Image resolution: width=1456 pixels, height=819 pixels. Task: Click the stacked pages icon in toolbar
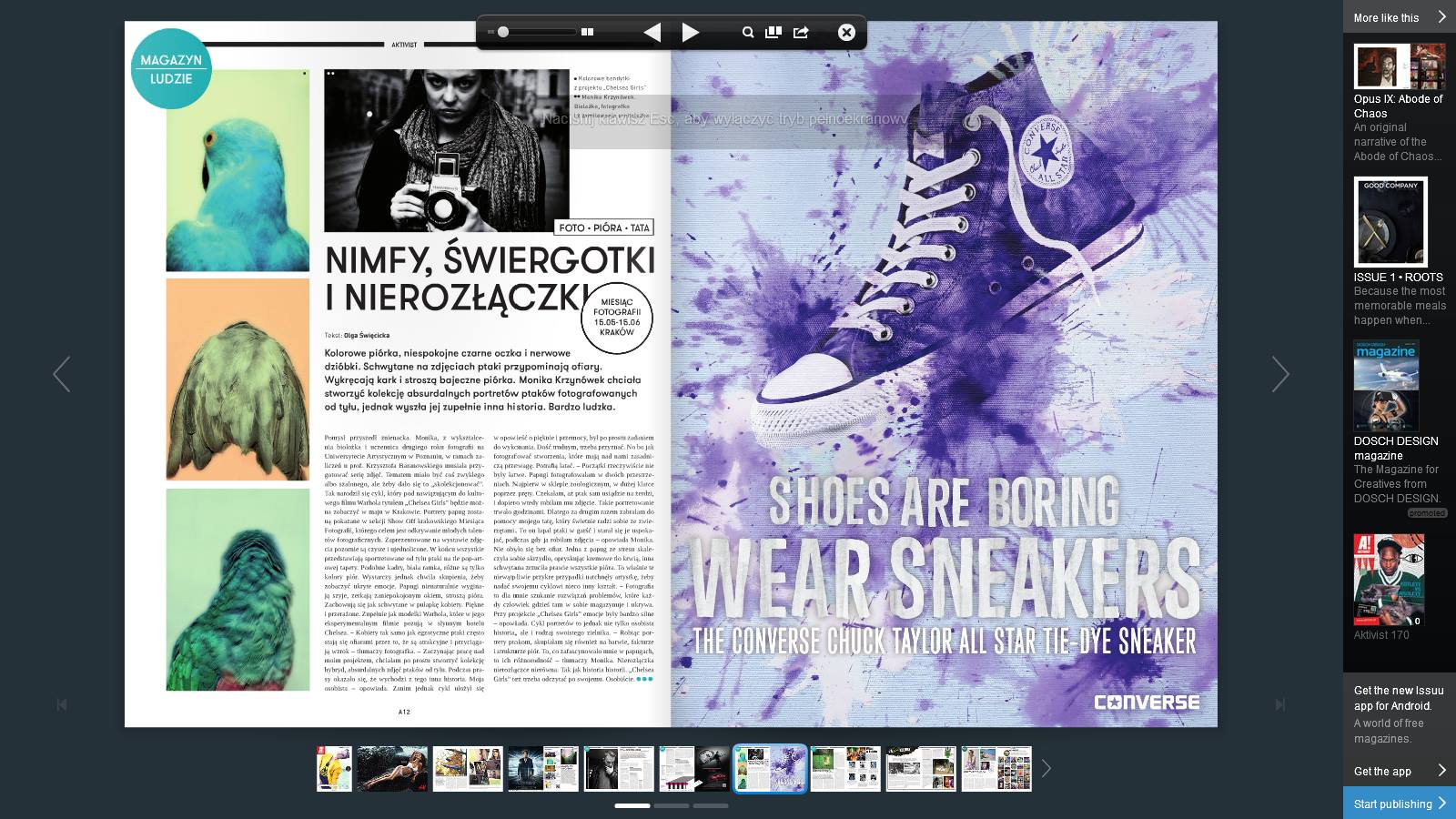point(773,33)
